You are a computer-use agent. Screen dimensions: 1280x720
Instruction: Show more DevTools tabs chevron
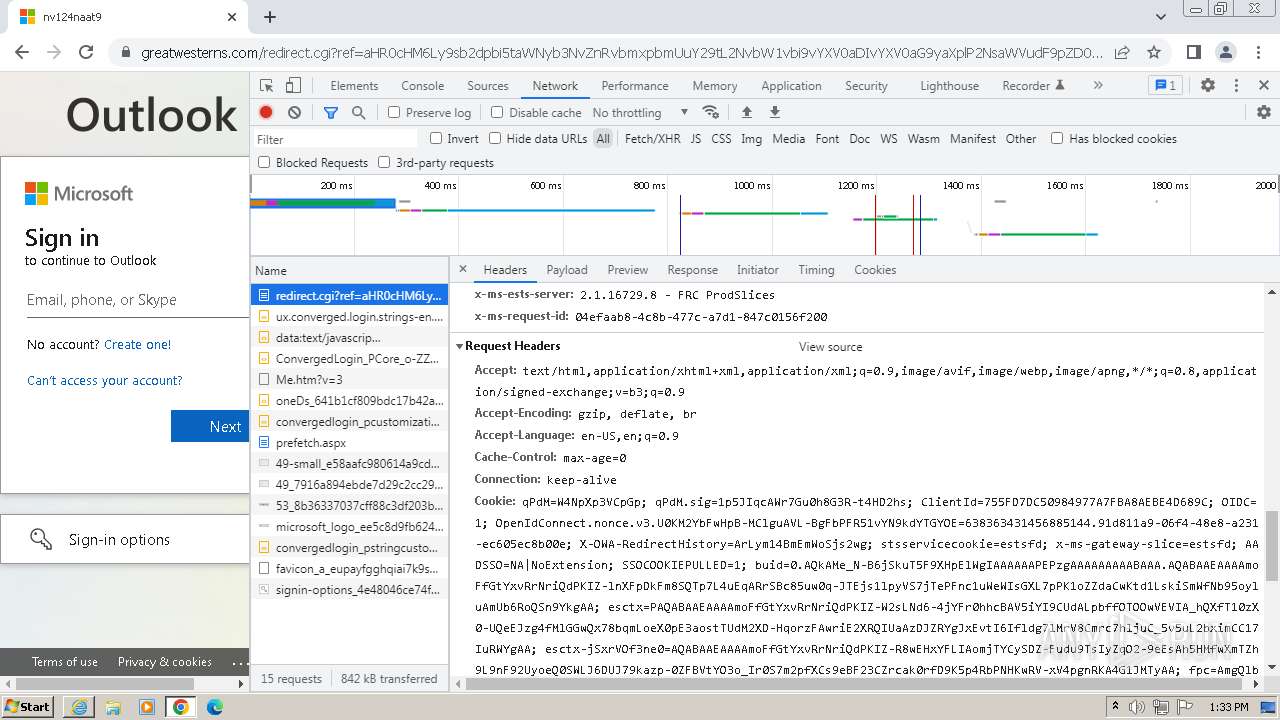pos(1098,86)
